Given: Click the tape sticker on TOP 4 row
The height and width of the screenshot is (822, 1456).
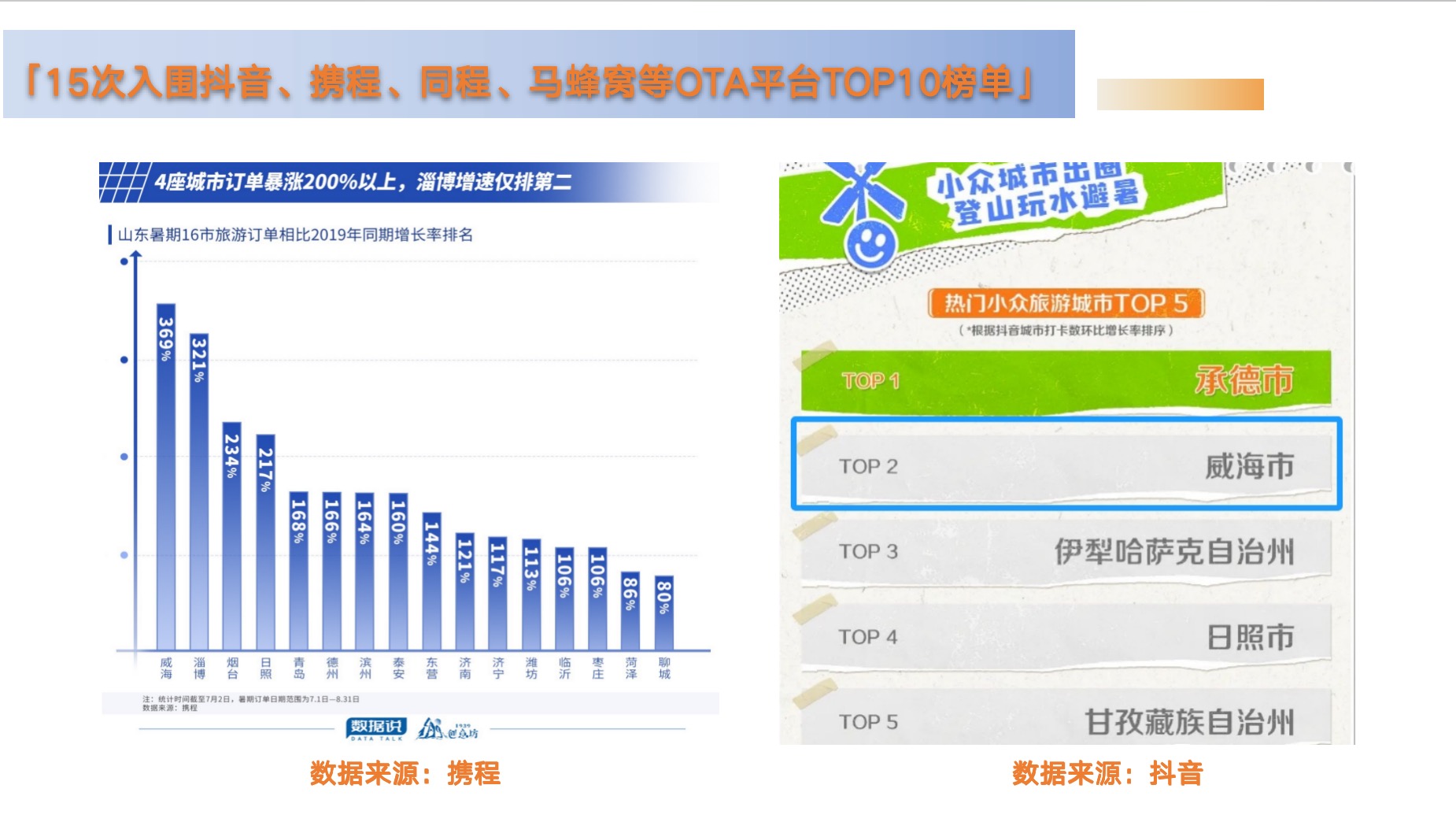Looking at the screenshot, I should (815, 609).
